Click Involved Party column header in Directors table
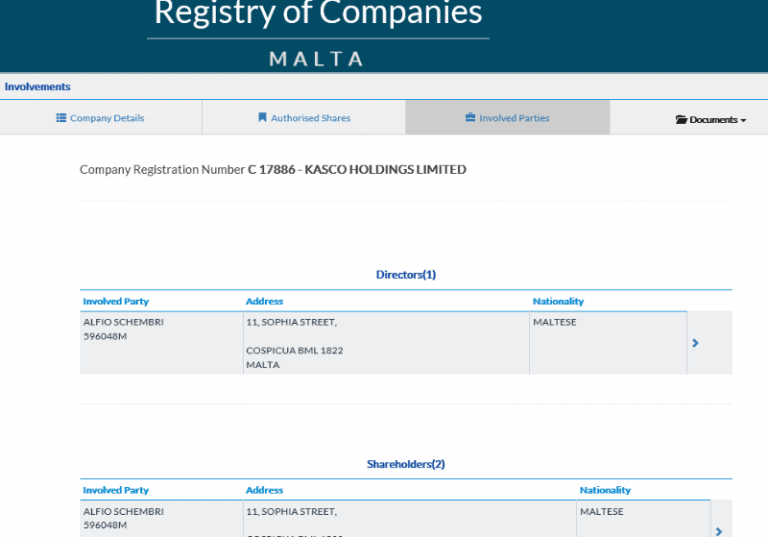This screenshot has height=537, width=768. pos(116,301)
